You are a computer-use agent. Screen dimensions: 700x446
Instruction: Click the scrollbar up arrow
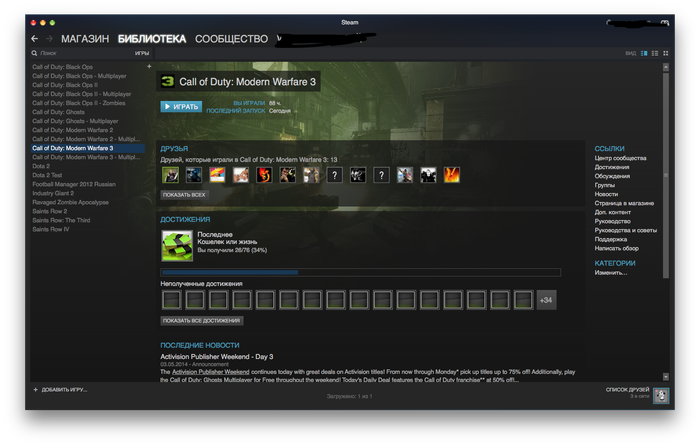click(666, 67)
